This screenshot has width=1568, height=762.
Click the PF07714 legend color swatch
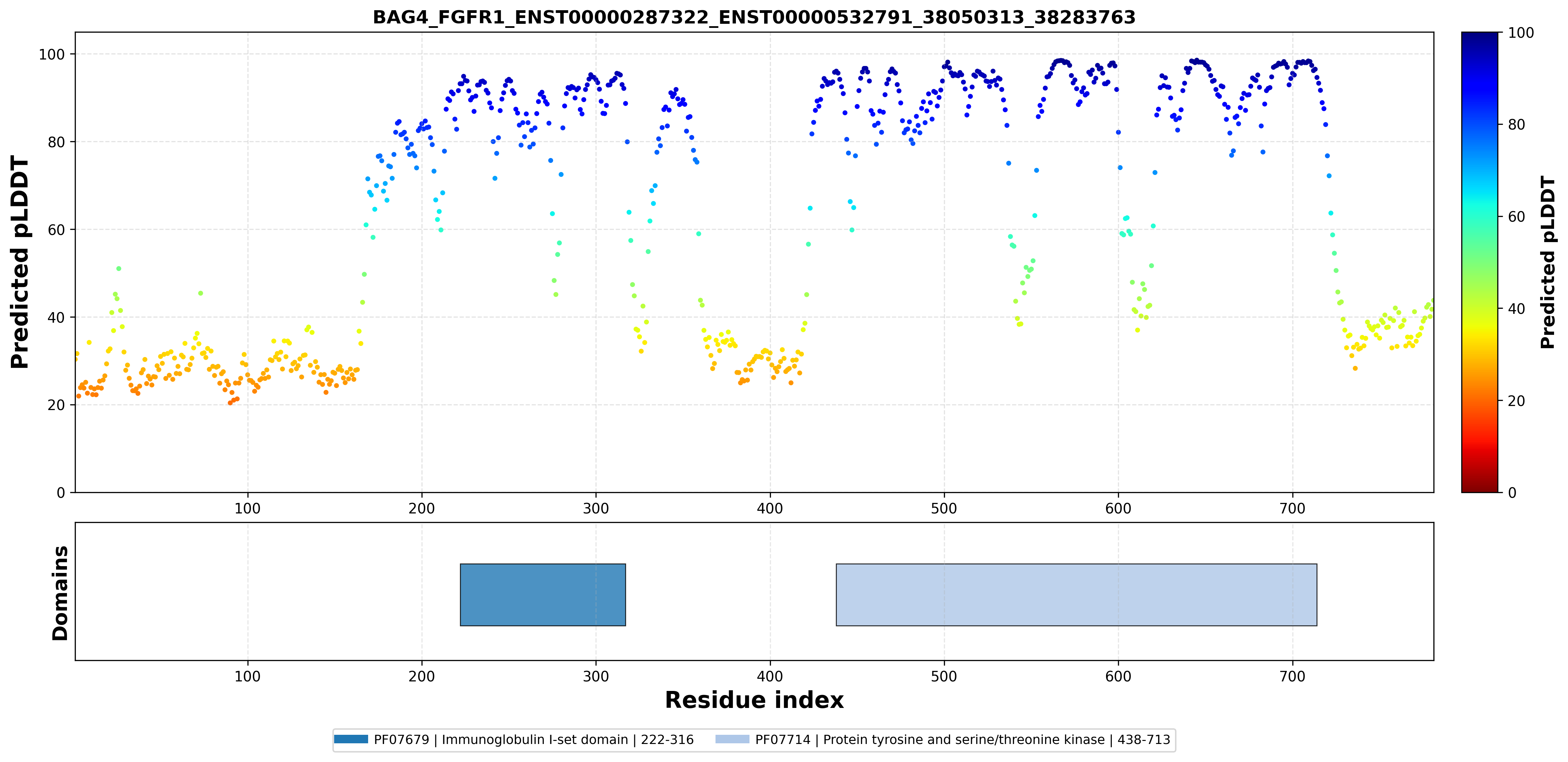pyautogui.click(x=732, y=739)
